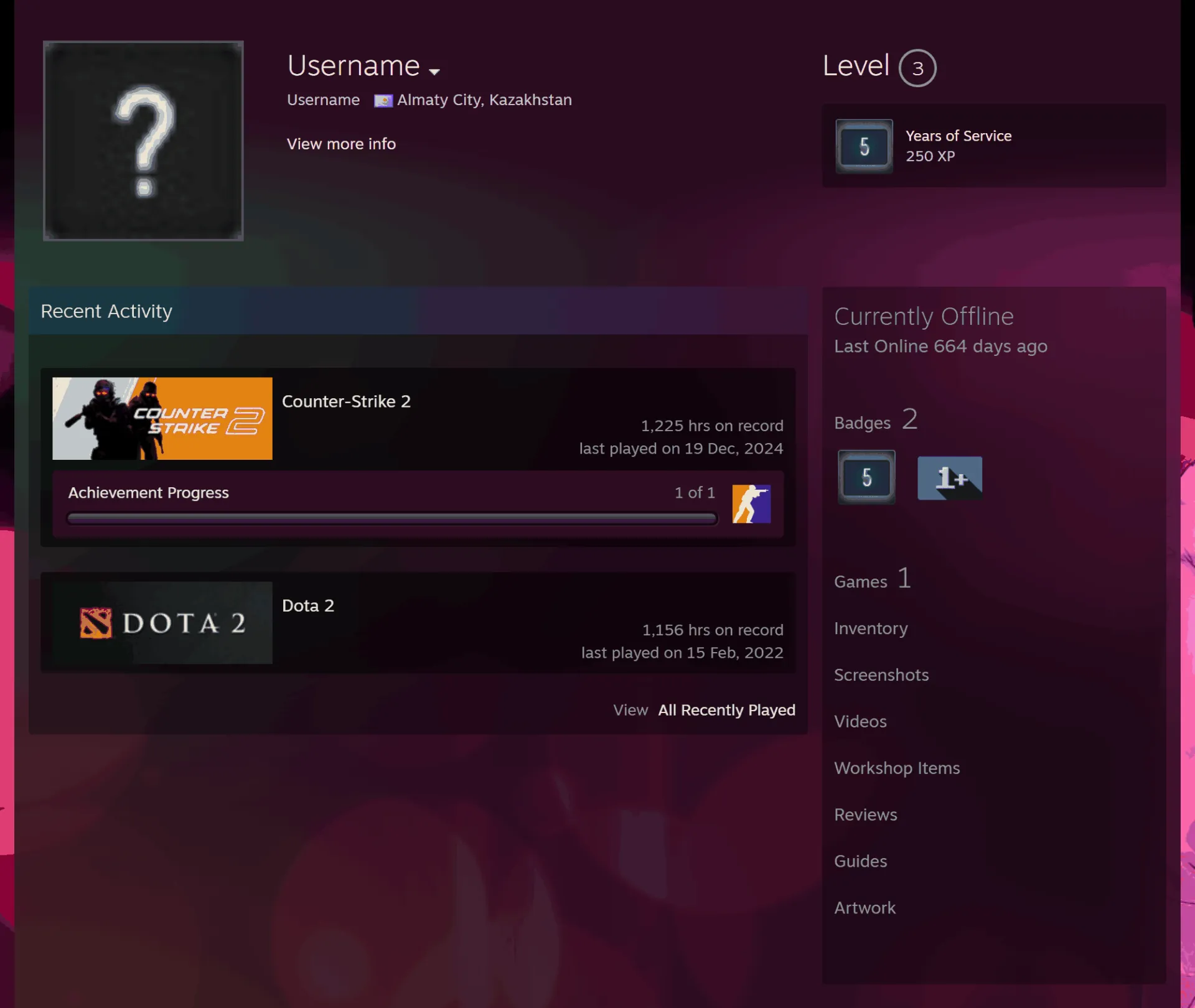Open the Dota 2 title link
Screen dimensions: 1195x1008
[308, 605]
